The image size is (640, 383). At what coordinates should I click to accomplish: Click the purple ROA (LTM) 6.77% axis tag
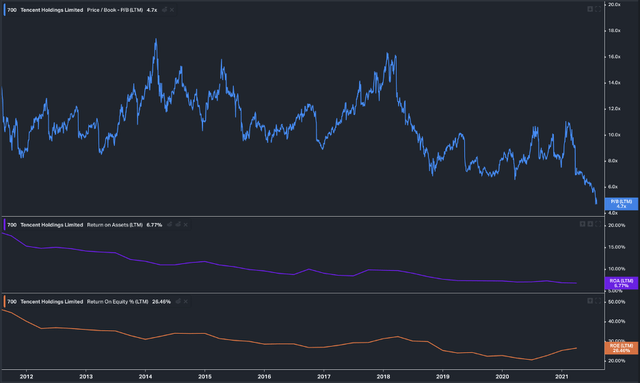621,283
